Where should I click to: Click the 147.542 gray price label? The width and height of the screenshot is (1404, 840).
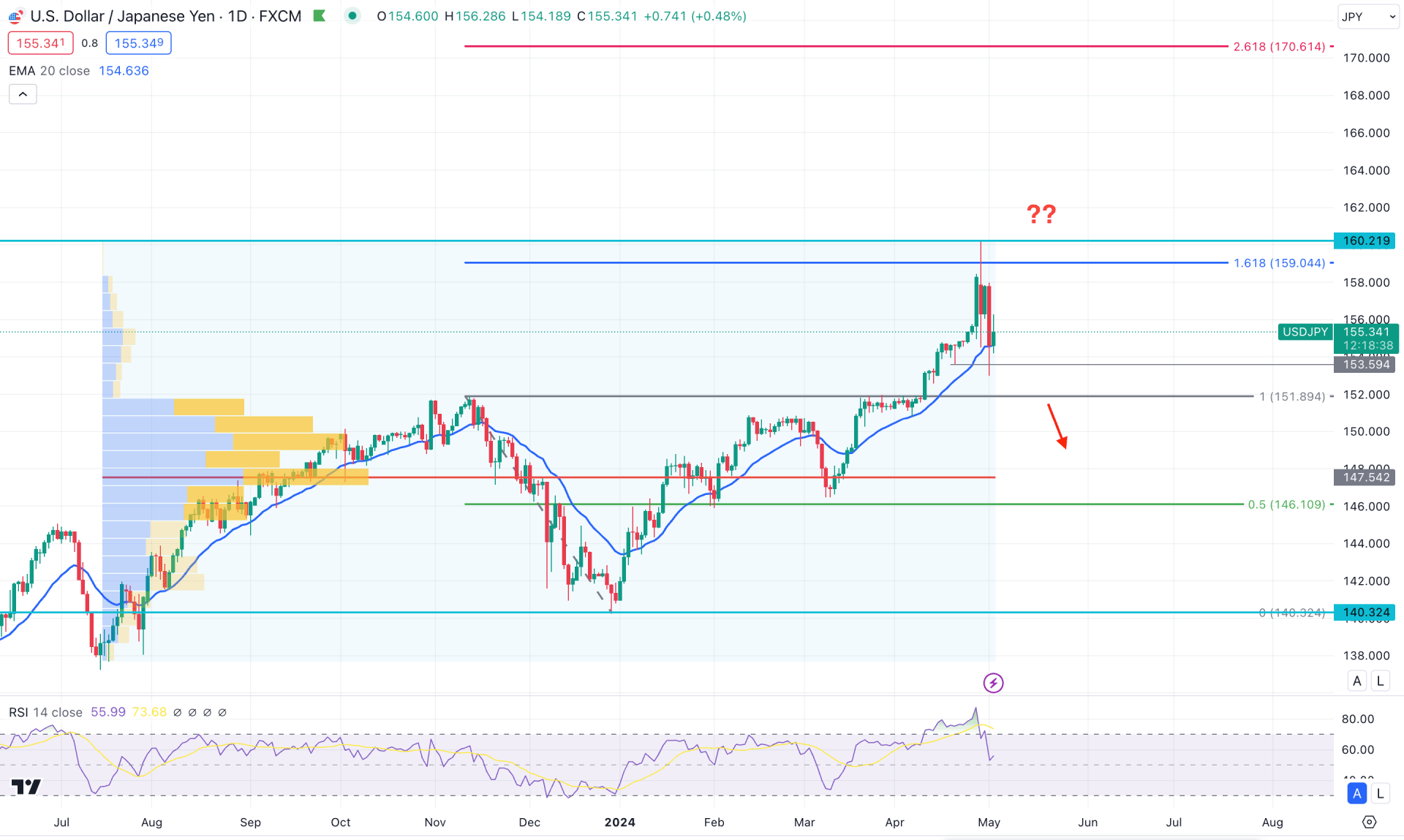pos(1365,477)
